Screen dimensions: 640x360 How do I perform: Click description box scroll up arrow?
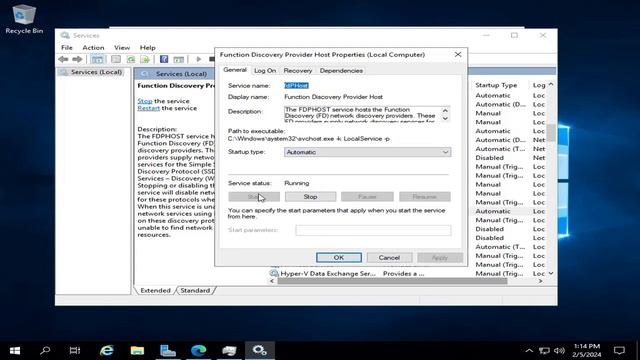[x=445, y=111]
